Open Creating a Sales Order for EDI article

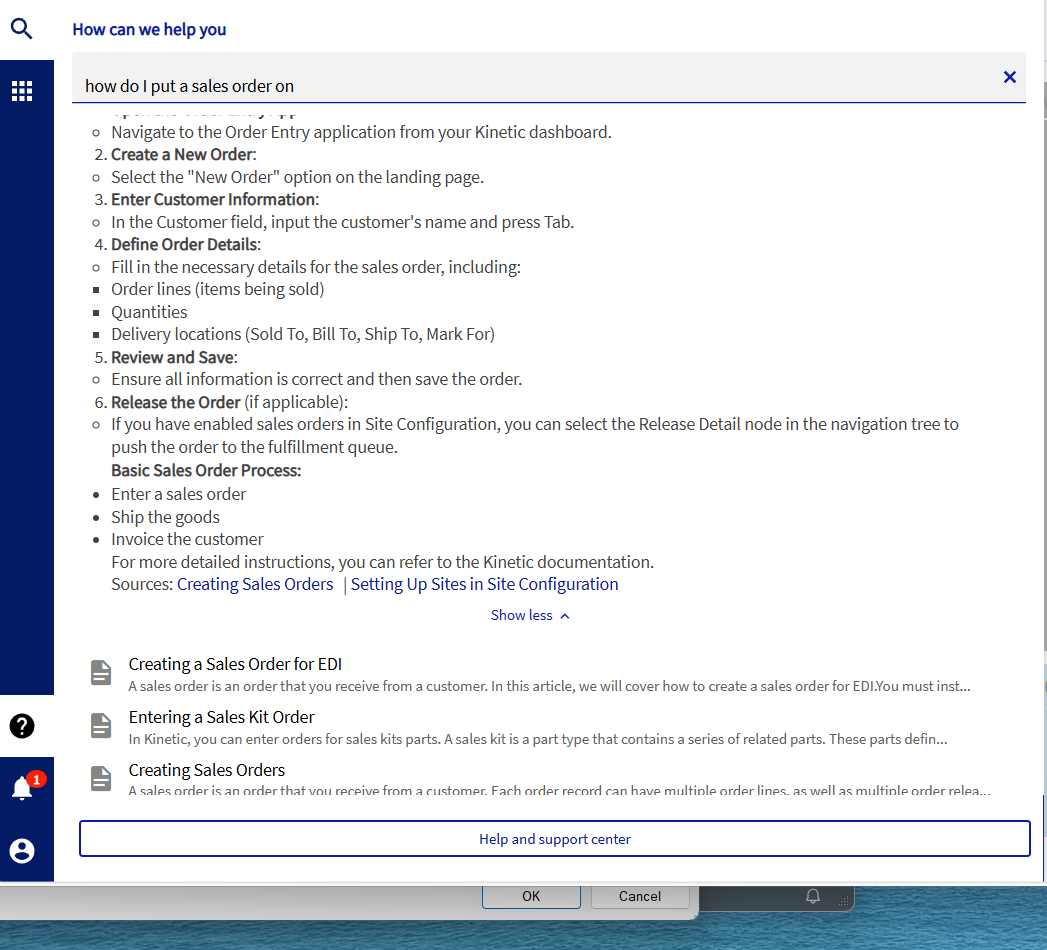pyautogui.click(x=235, y=664)
